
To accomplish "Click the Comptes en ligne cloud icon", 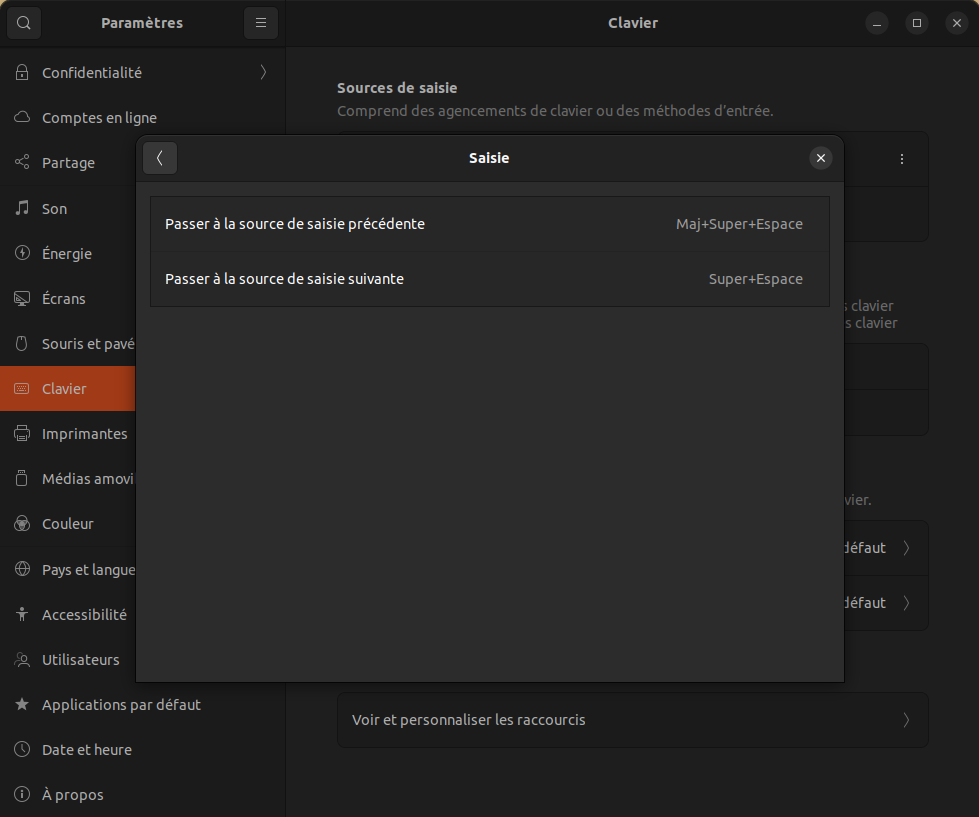I will click(22, 117).
